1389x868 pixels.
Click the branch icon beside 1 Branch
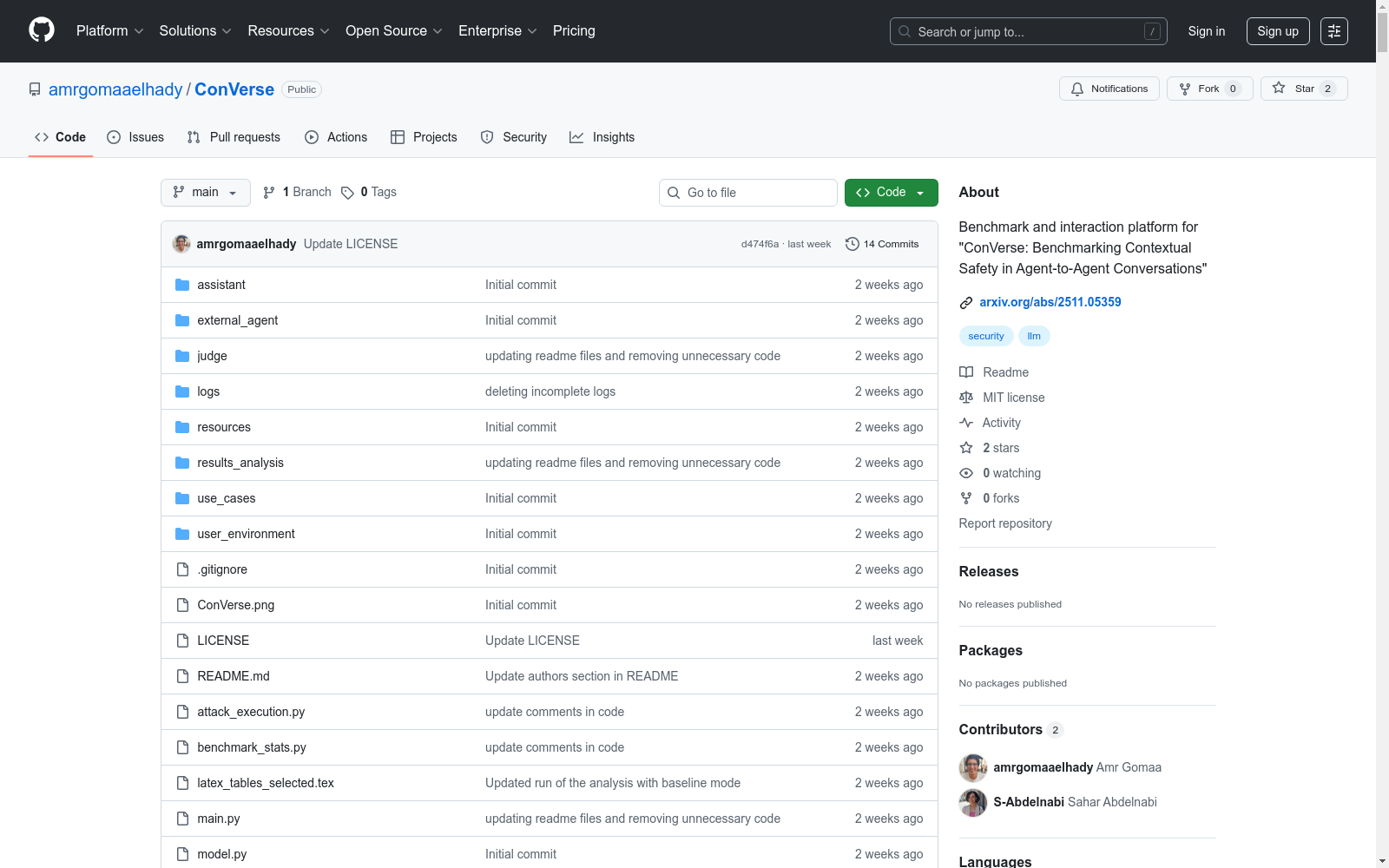point(269,193)
